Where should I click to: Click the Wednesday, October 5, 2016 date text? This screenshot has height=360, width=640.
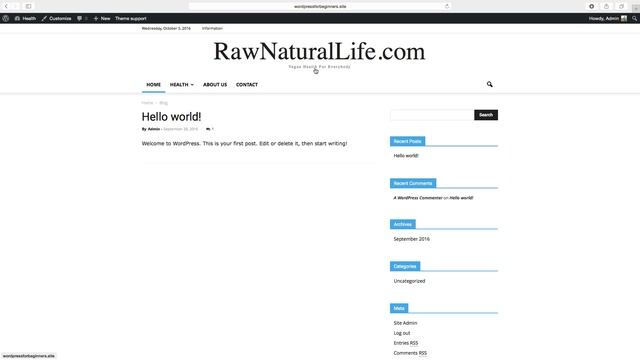(166, 29)
